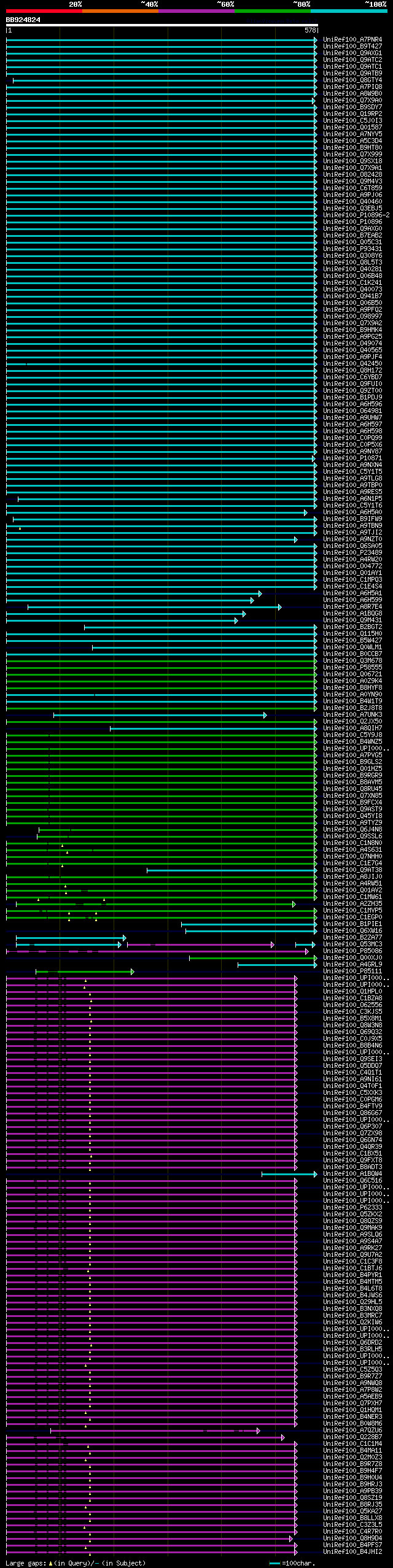Select the UniRef100_Q8W3N8 entry
The image size is (393, 1568).
point(352,1025)
